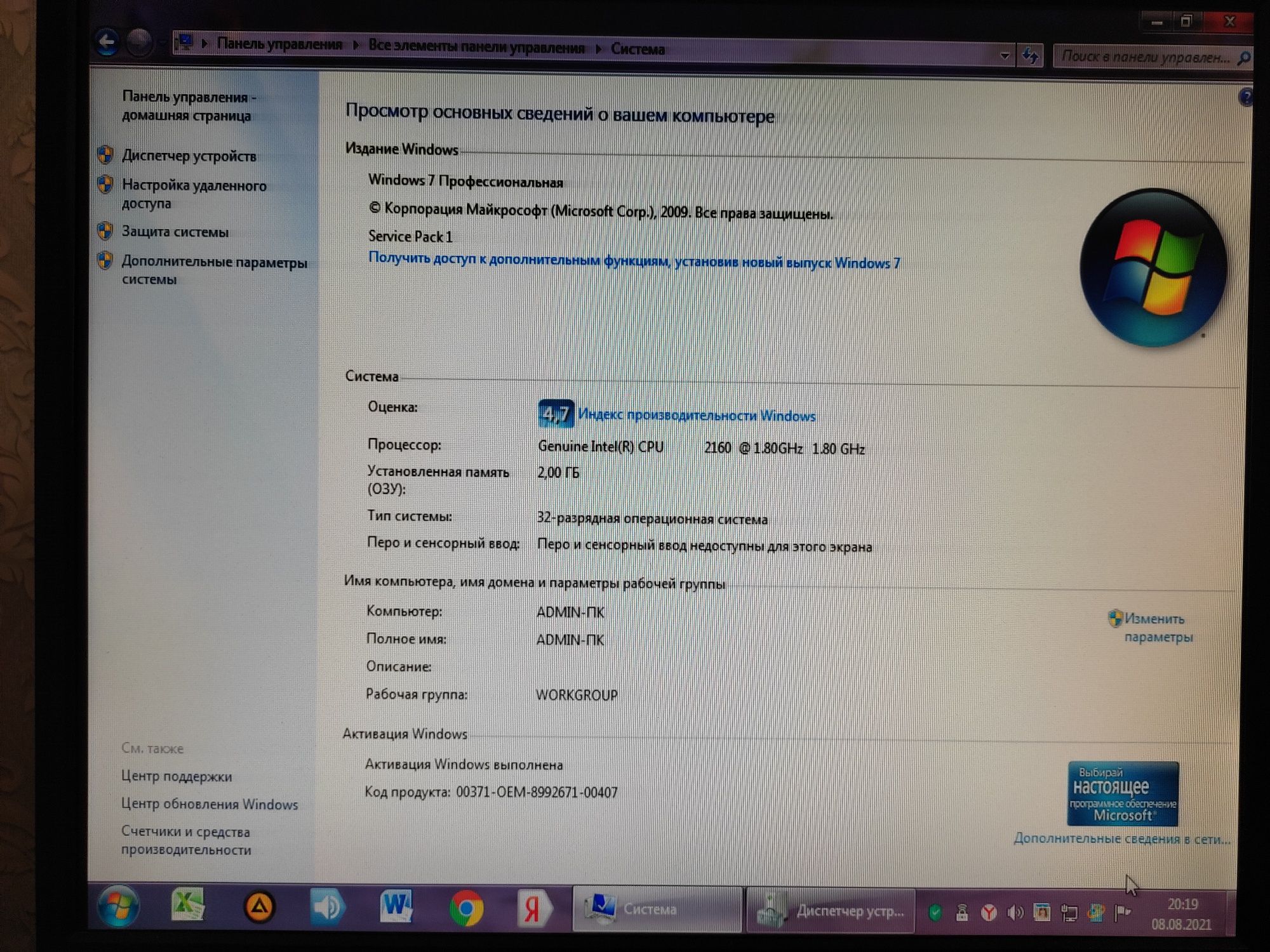Image resolution: width=1270 pixels, height=952 pixels.
Task: Expand the breadcrumb arrow before Панель управления
Action: (204, 44)
